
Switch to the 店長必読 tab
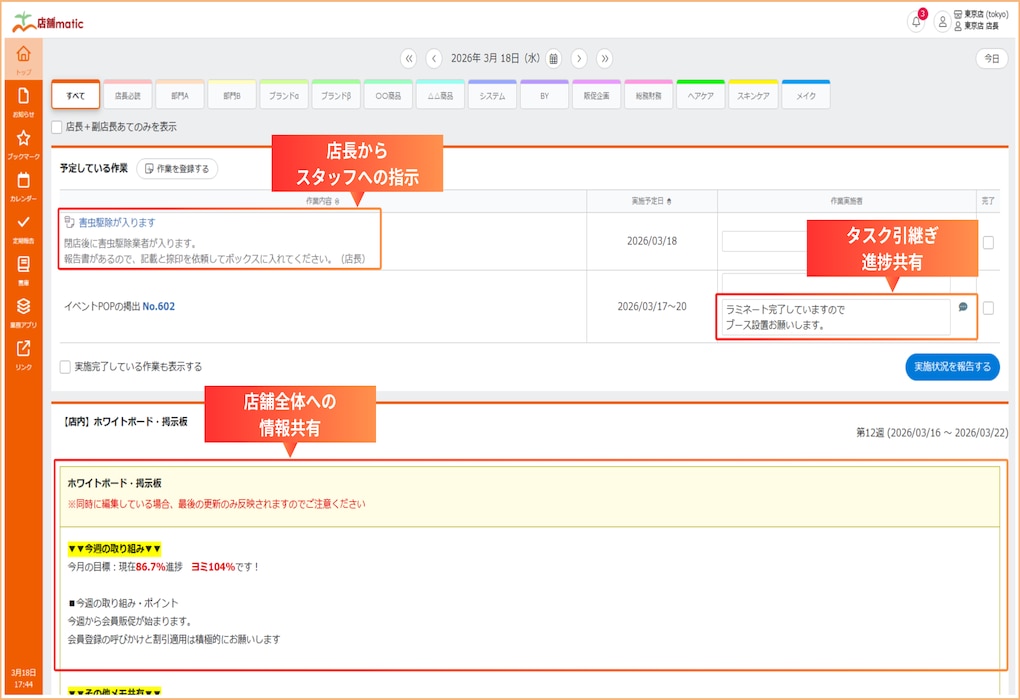[128, 96]
